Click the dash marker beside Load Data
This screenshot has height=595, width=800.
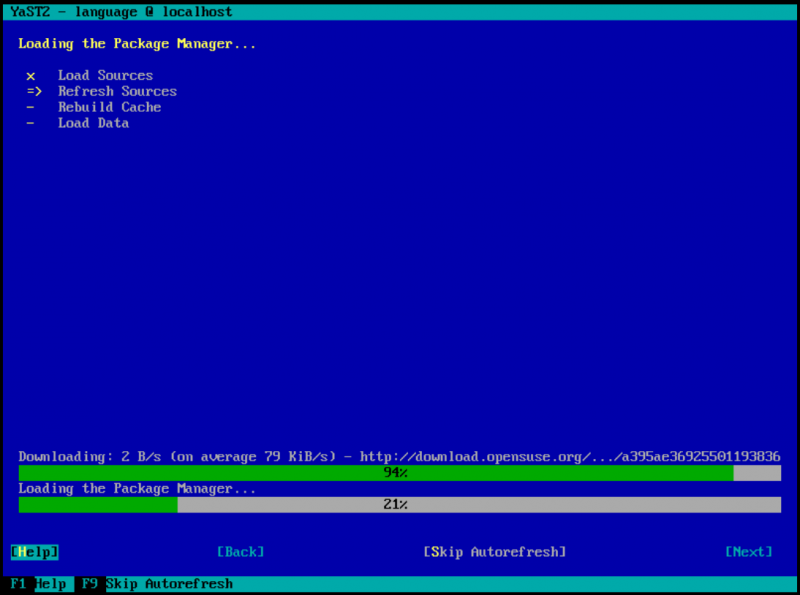click(30, 124)
